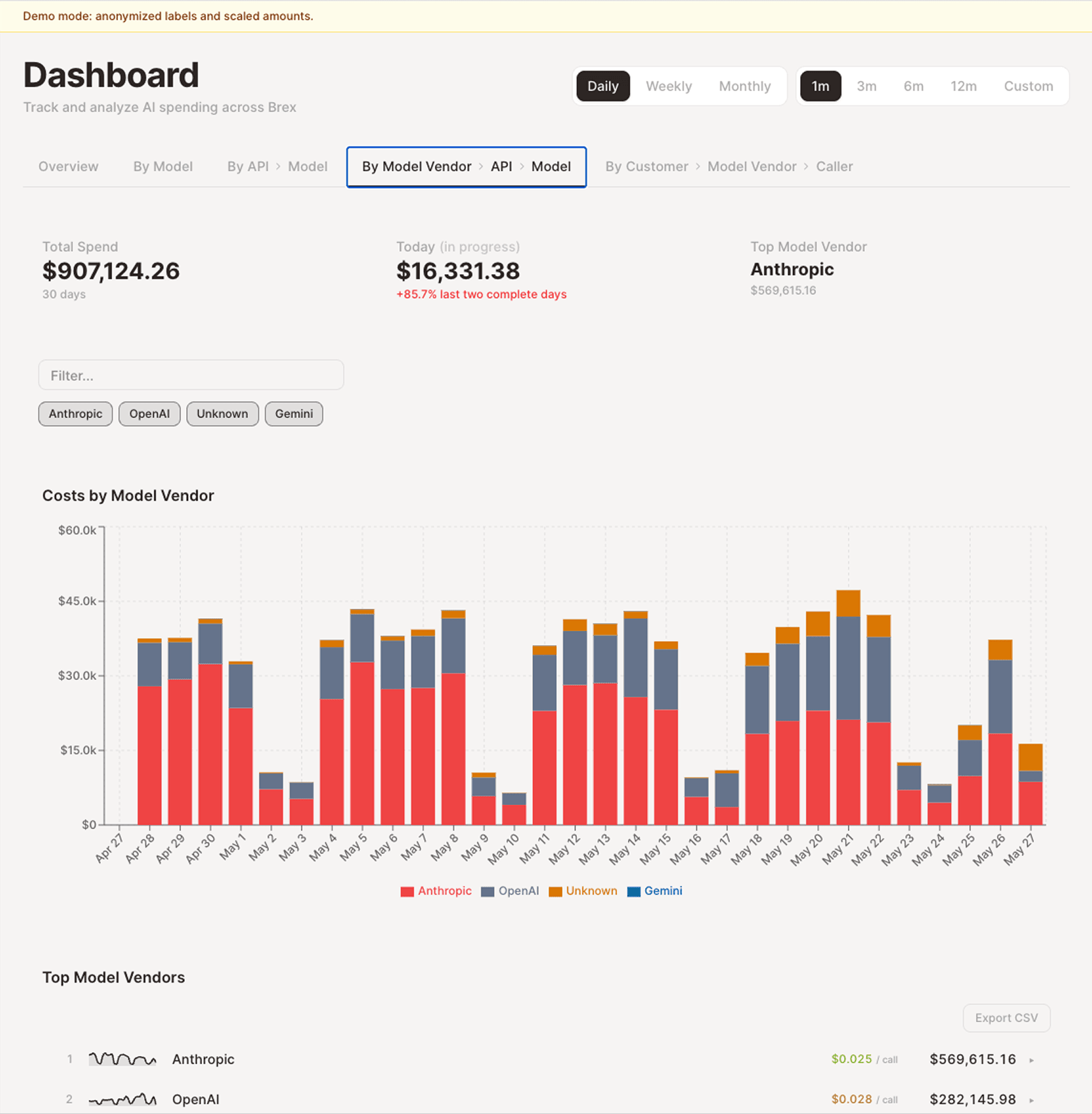1092x1114 pixels.
Task: Choose the Custom time range
Action: pyautogui.click(x=1028, y=86)
